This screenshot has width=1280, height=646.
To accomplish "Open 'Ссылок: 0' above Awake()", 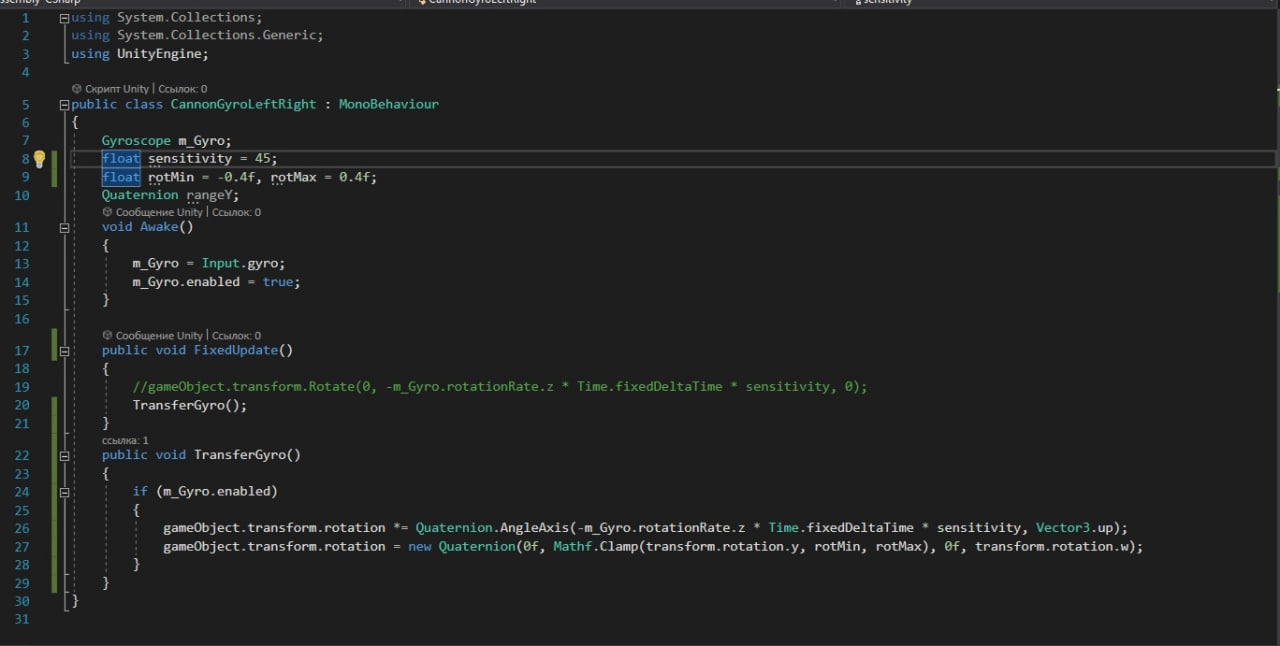I will click(x=236, y=212).
